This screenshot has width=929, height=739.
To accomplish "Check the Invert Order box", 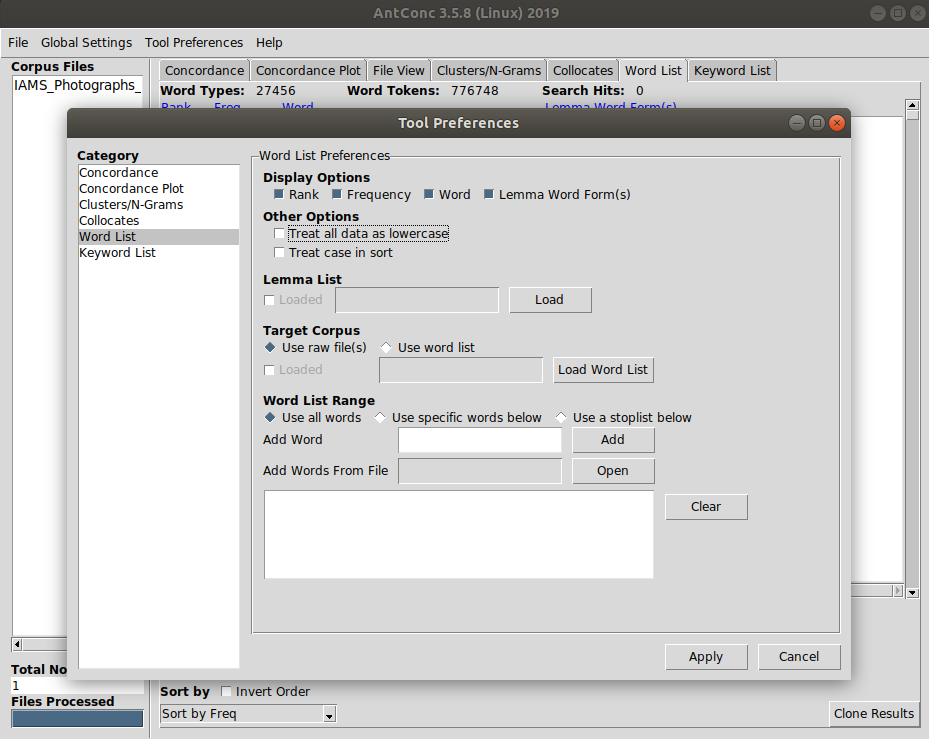I will pos(226,692).
